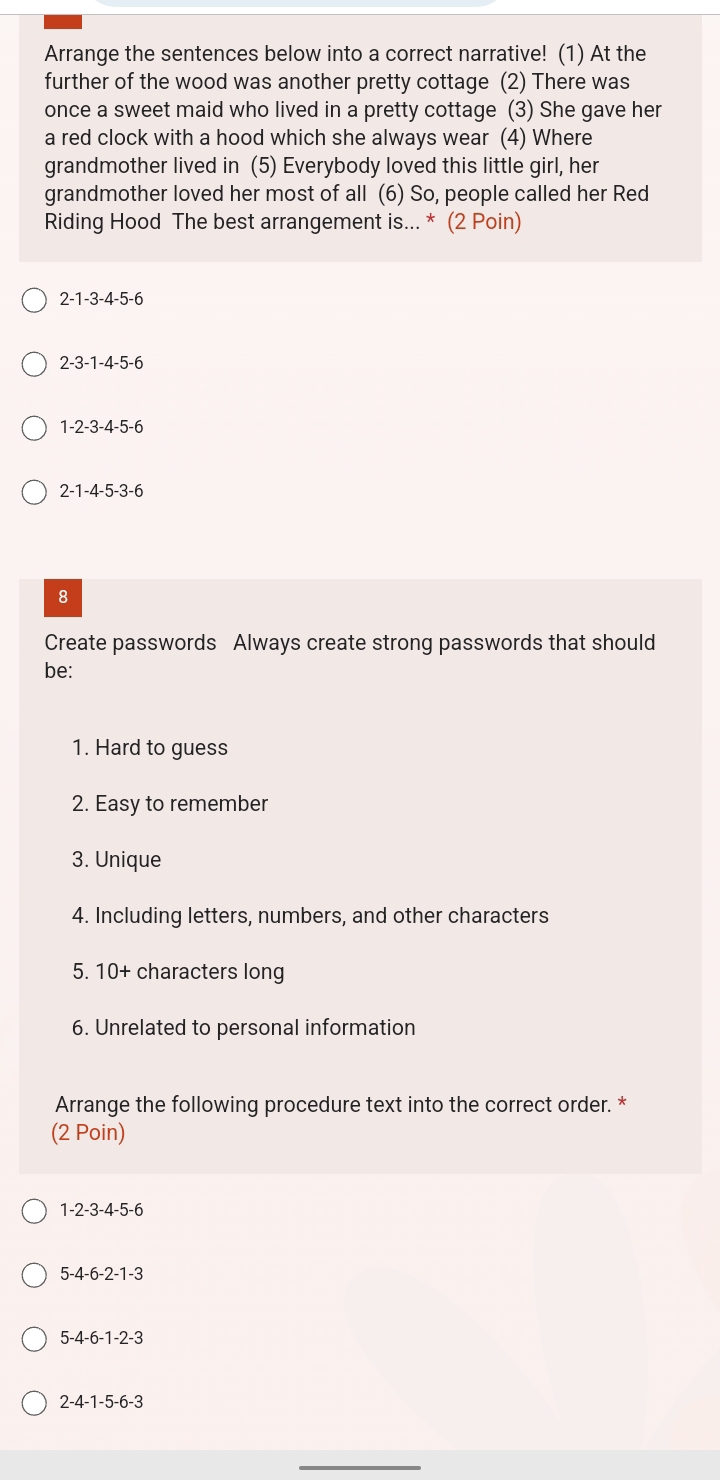
Task: Tap the 'Unique' list item
Action: [117, 860]
